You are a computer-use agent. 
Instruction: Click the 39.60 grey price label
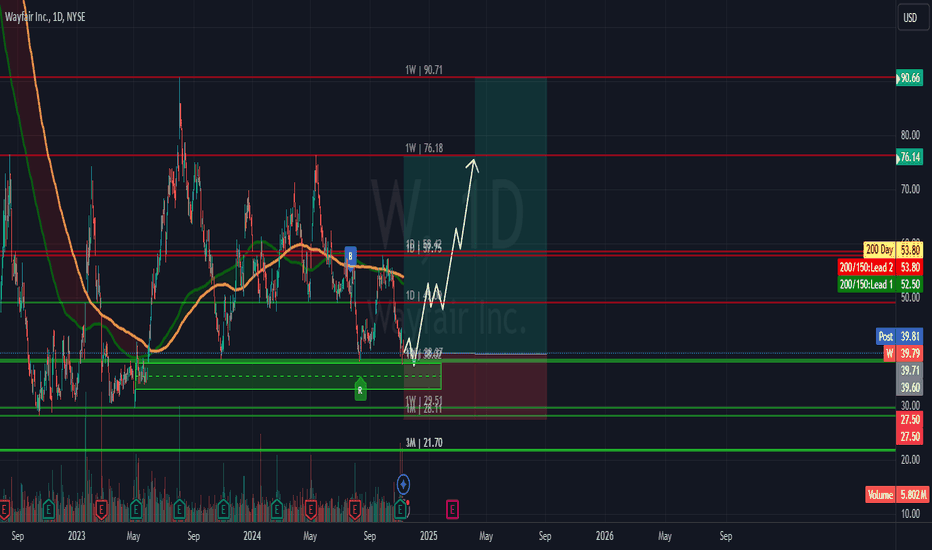coord(909,388)
